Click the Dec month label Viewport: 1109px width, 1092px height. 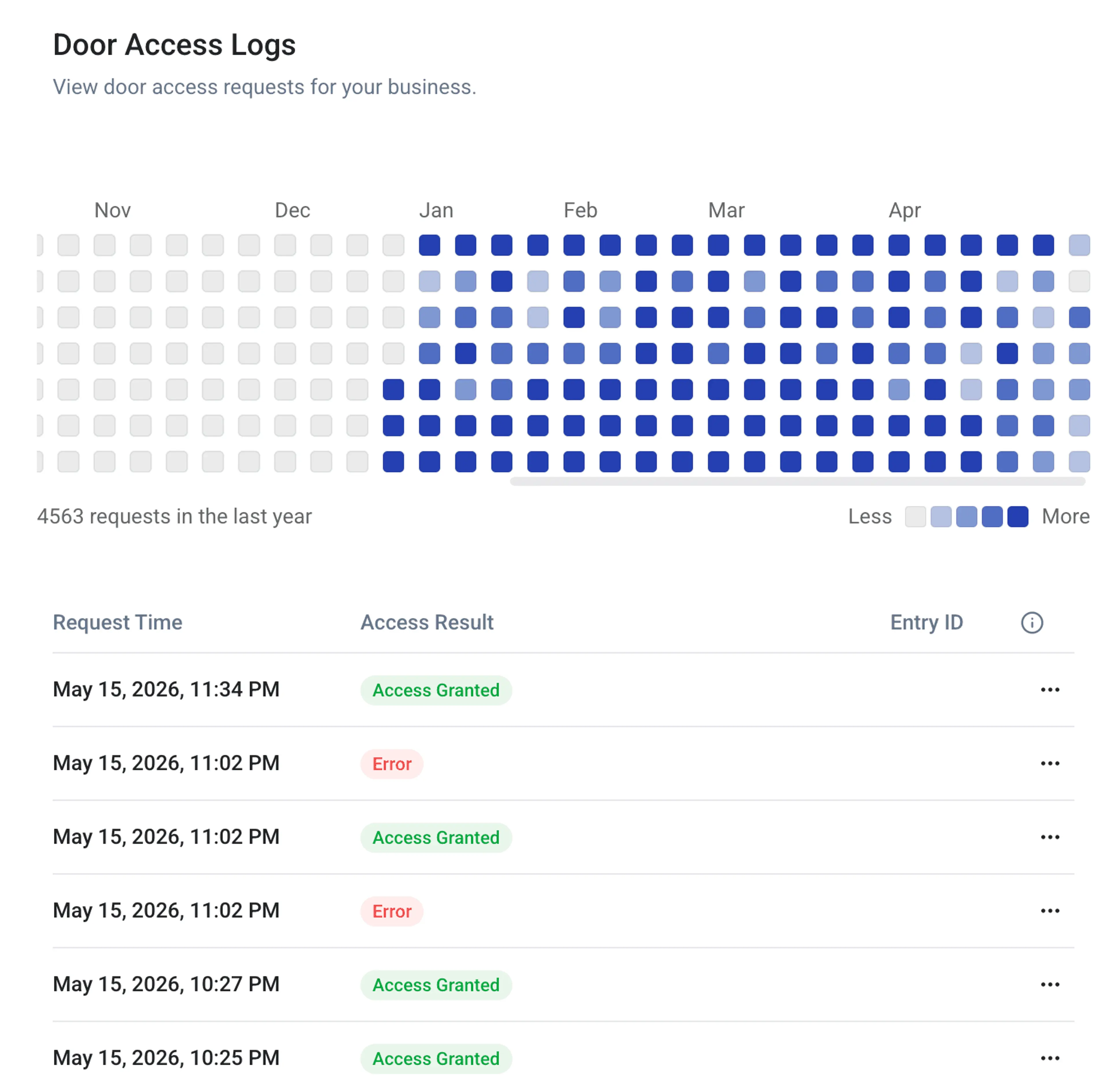(292, 210)
